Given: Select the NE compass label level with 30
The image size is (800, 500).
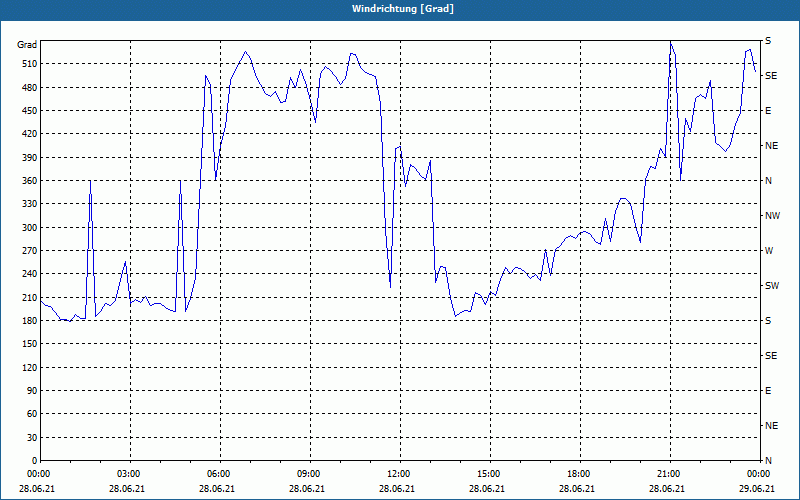Looking at the screenshot, I should coord(771,426).
